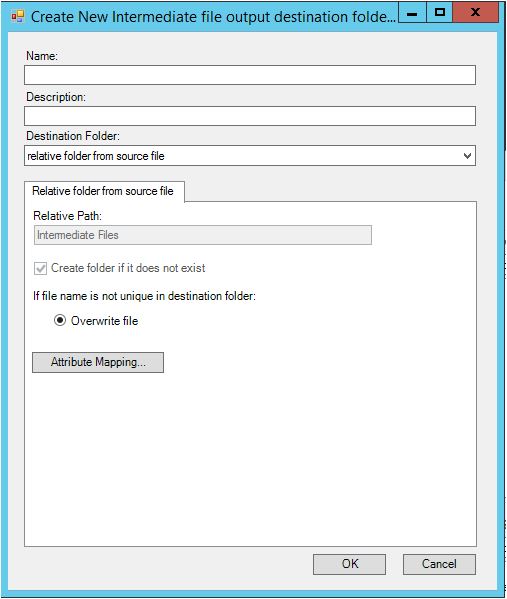Screen dimensions: 507x599
Task: Focus the Description text field
Action: [250, 116]
